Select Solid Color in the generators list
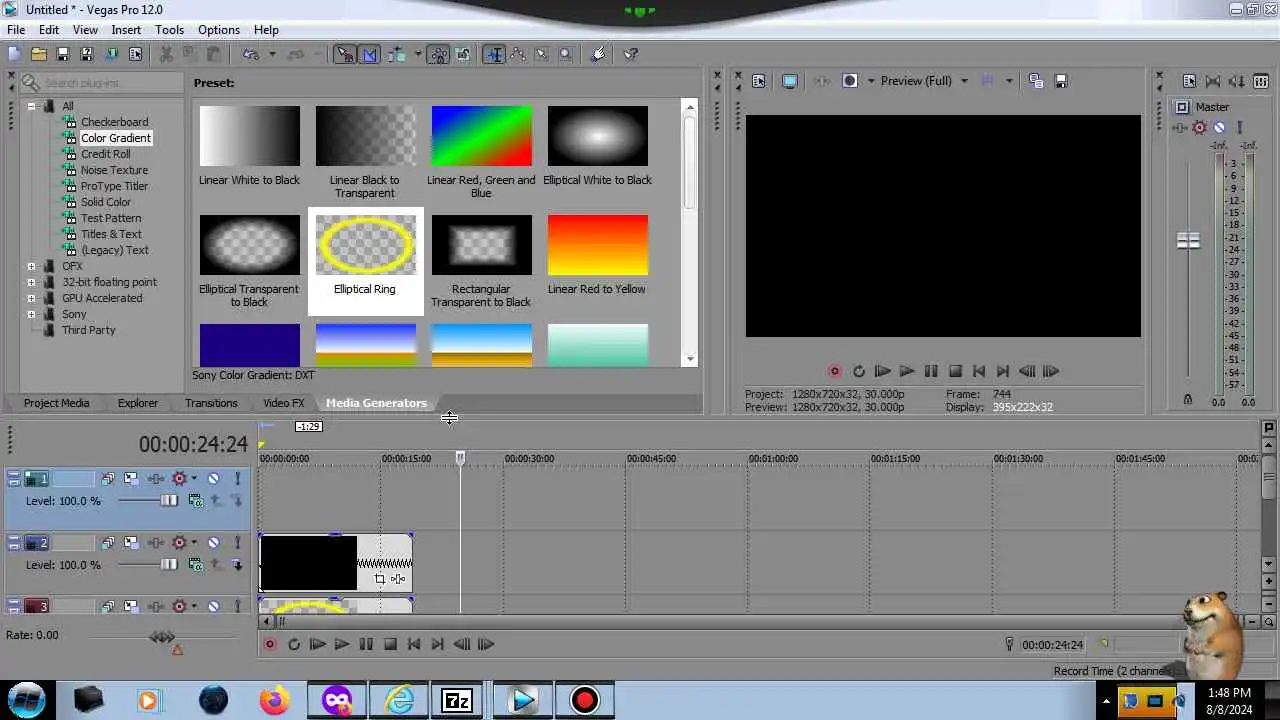This screenshot has width=1280, height=720. coord(106,202)
